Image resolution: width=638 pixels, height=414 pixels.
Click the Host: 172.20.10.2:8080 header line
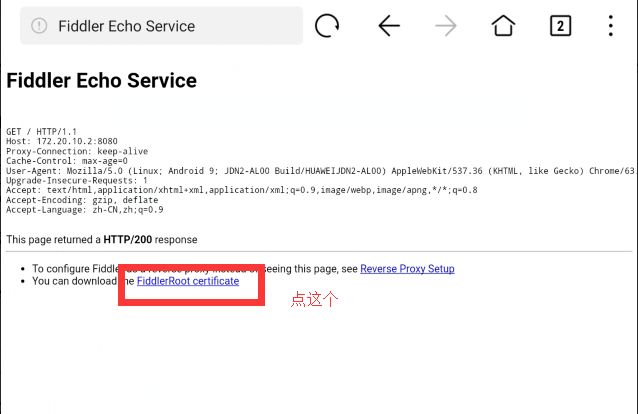(x=61, y=141)
